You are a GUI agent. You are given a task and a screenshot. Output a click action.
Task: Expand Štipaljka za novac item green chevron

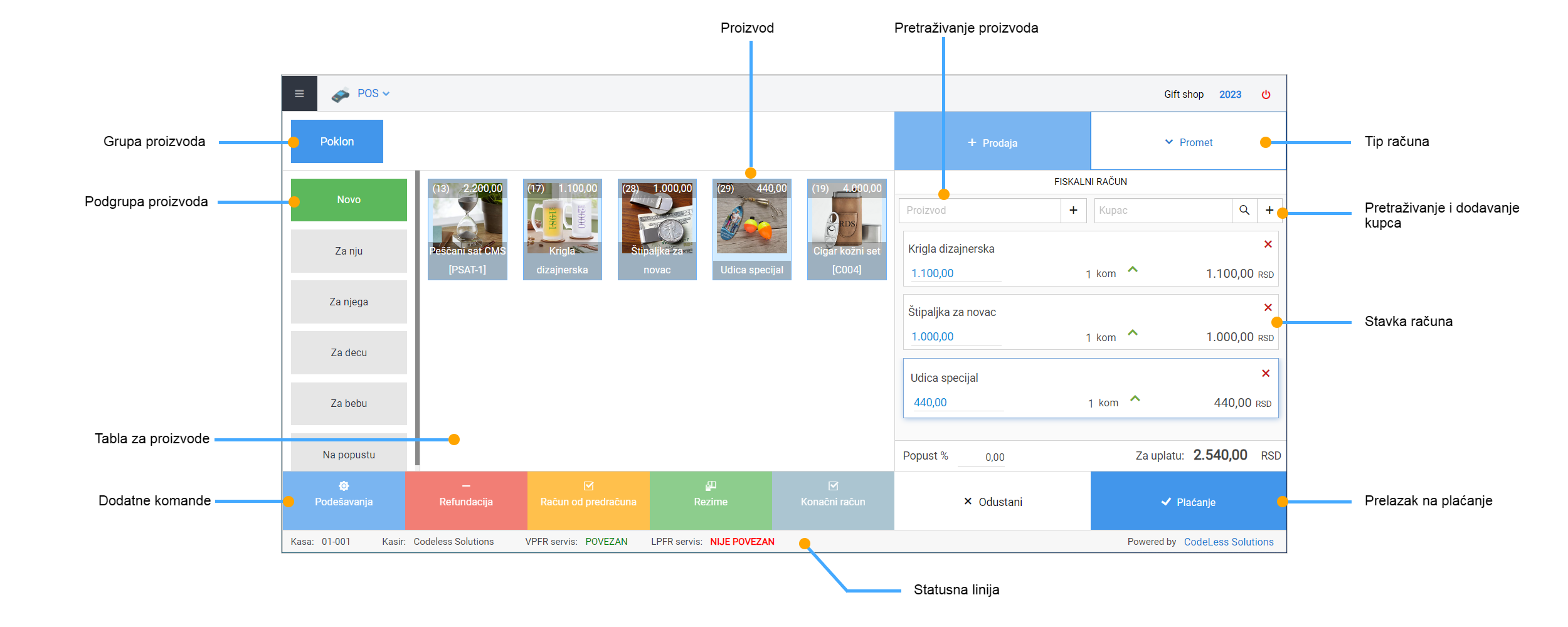click(1133, 333)
